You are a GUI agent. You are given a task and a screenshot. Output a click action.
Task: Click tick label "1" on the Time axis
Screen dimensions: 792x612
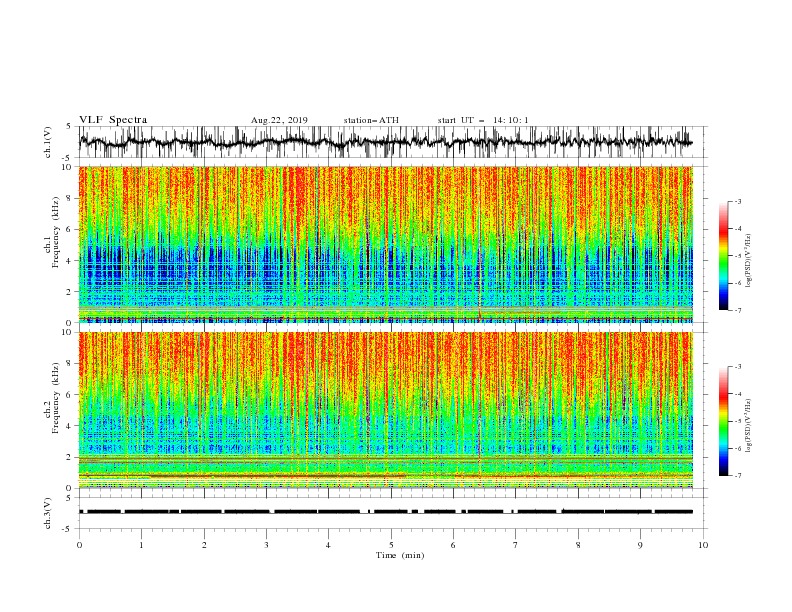[141, 545]
